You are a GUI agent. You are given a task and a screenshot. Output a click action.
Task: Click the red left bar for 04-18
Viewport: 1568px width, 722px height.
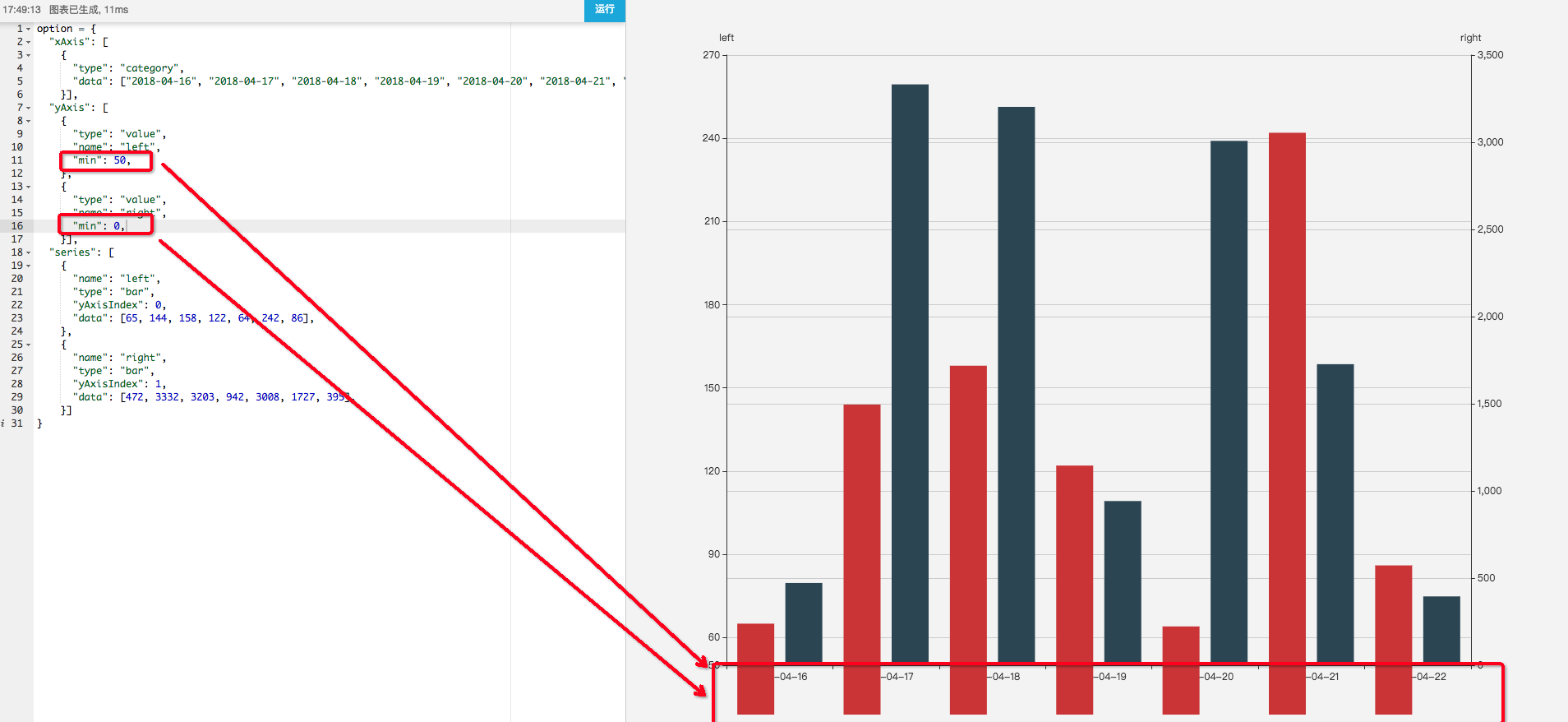(968, 539)
